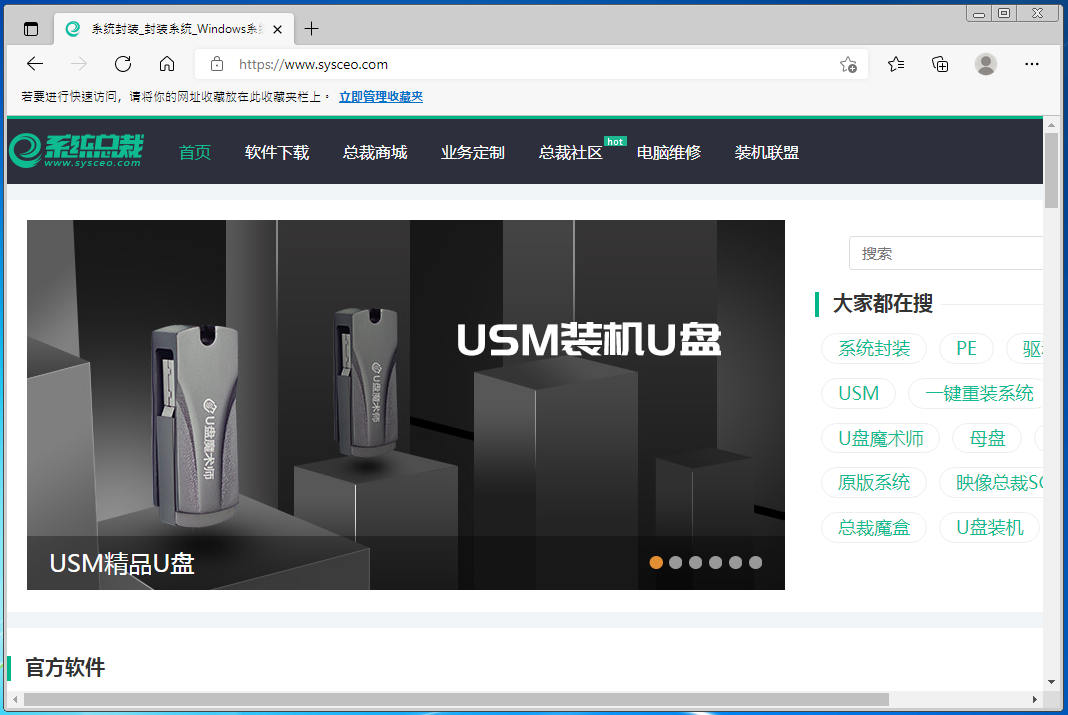1068x715 pixels.
Task: Click the USM精品U盘 caption text
Action: (122, 564)
